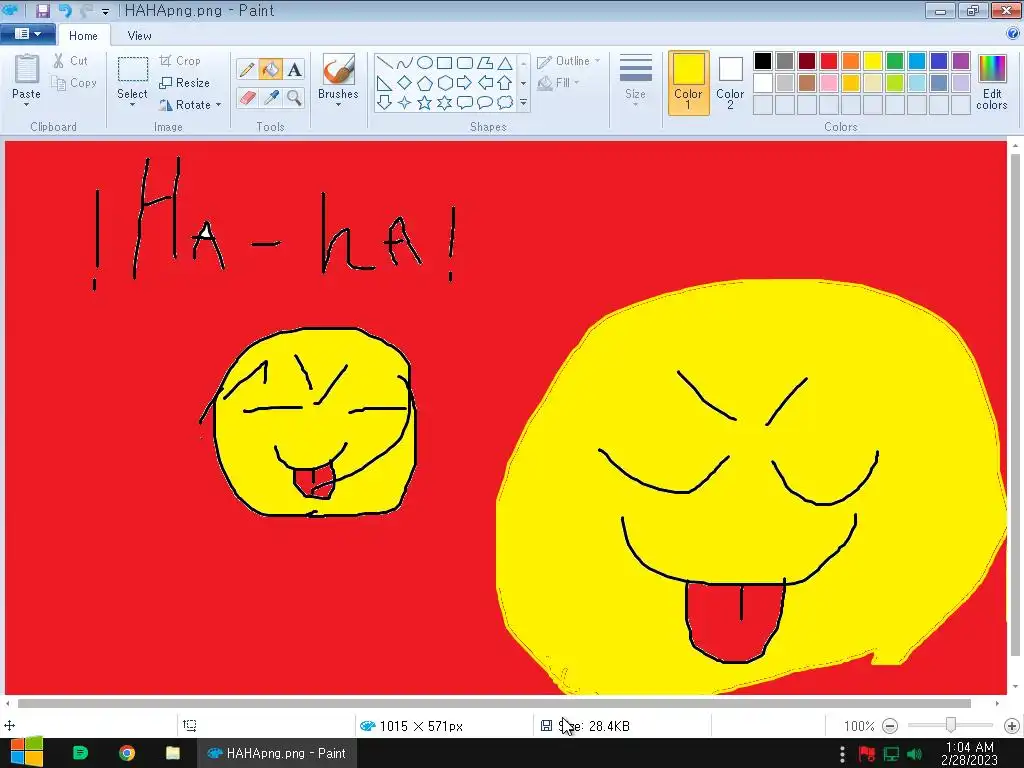Click the zoom in plus button
1024x768 pixels.
pyautogui.click(x=1011, y=726)
